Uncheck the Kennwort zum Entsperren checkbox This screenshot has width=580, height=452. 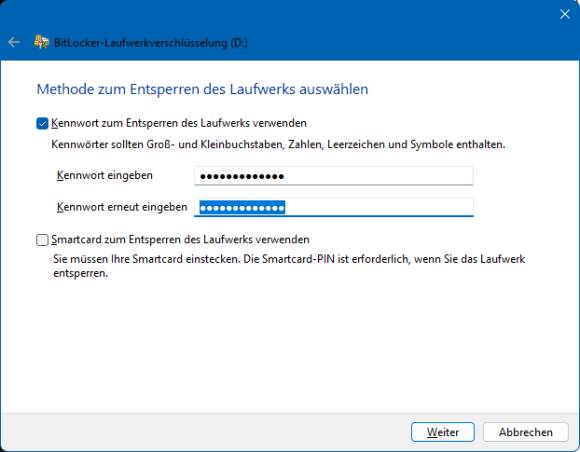pyautogui.click(x=42, y=124)
